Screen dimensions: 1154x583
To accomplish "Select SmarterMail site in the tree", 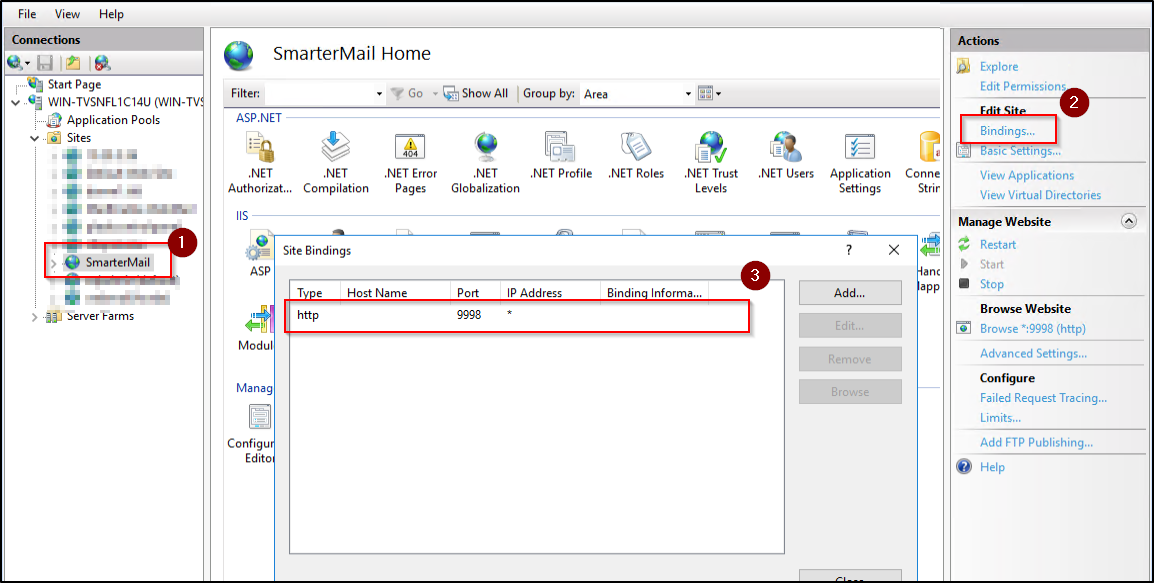I will tap(117, 263).
